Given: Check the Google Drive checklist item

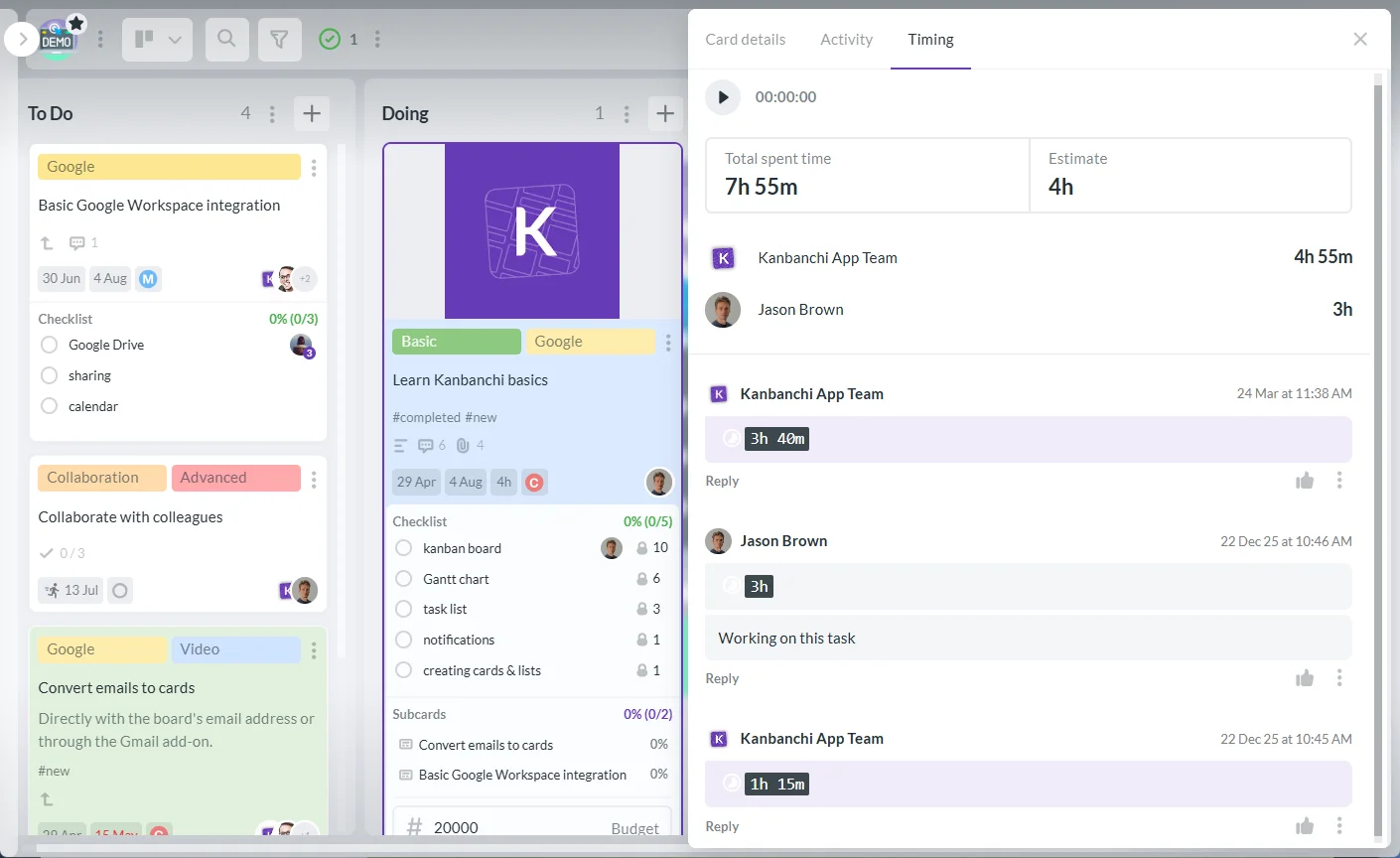Looking at the screenshot, I should (x=49, y=345).
